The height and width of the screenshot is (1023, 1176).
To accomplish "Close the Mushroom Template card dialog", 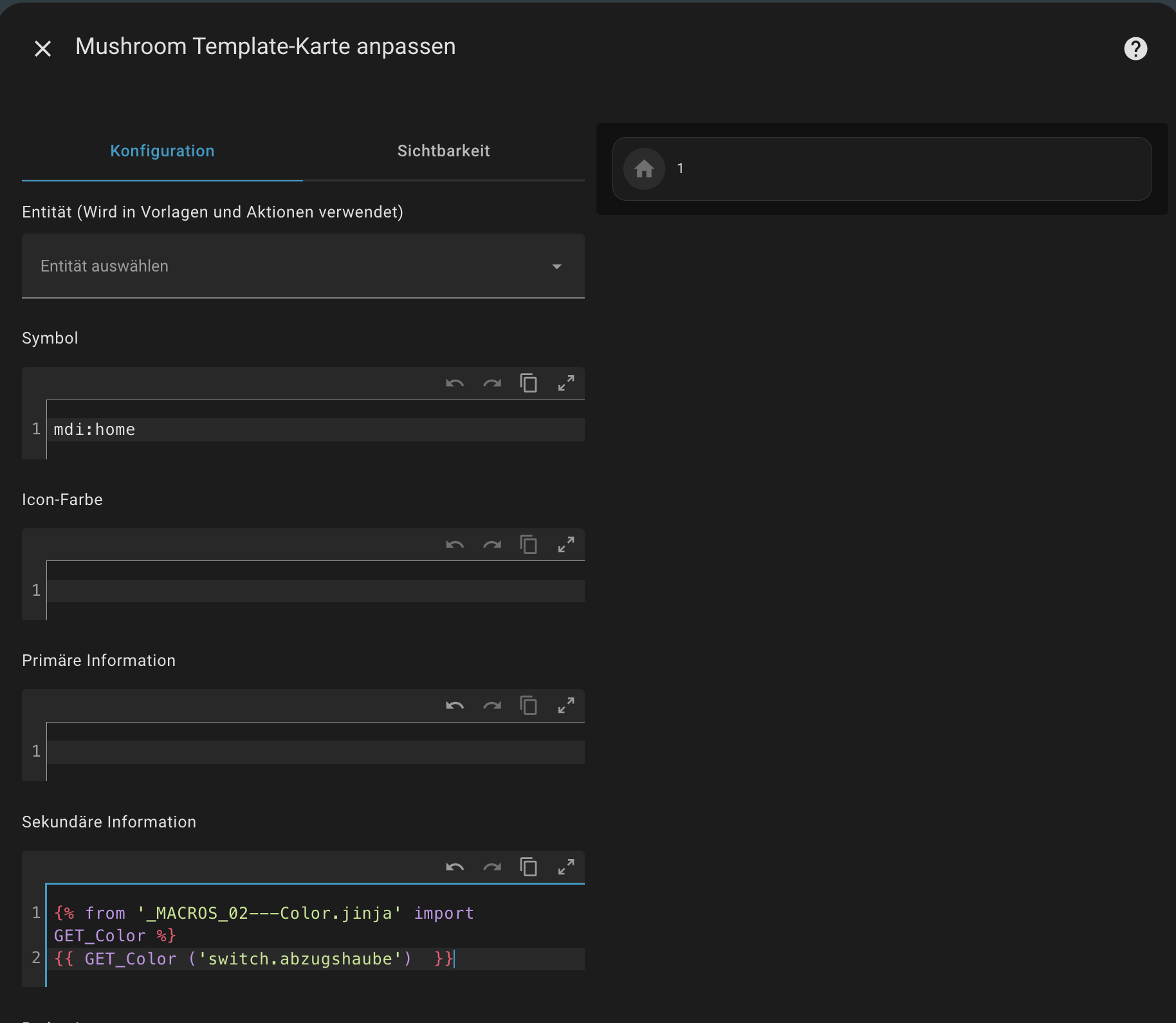I will pos(42,48).
